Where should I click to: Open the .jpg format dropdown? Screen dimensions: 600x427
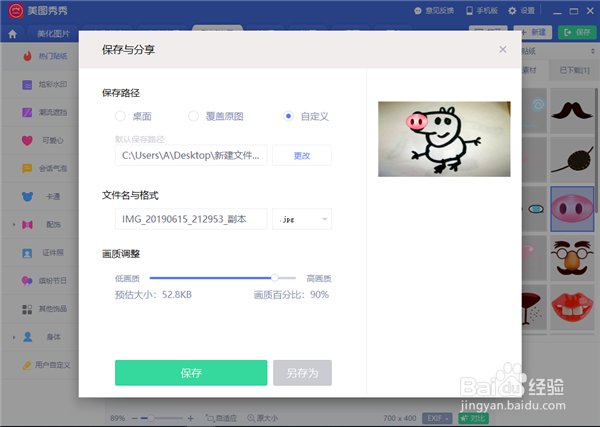click(x=302, y=219)
